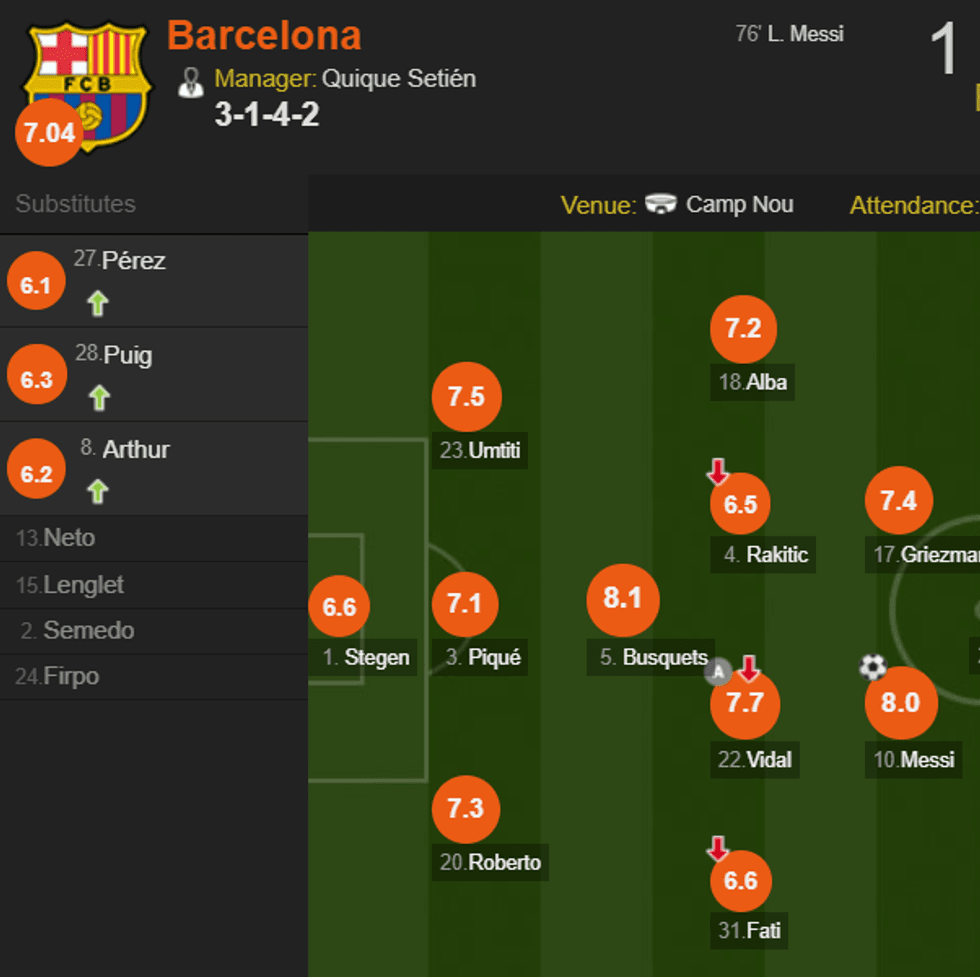
Task: Click Umtiti's name label on the pitch
Action: 481,451
